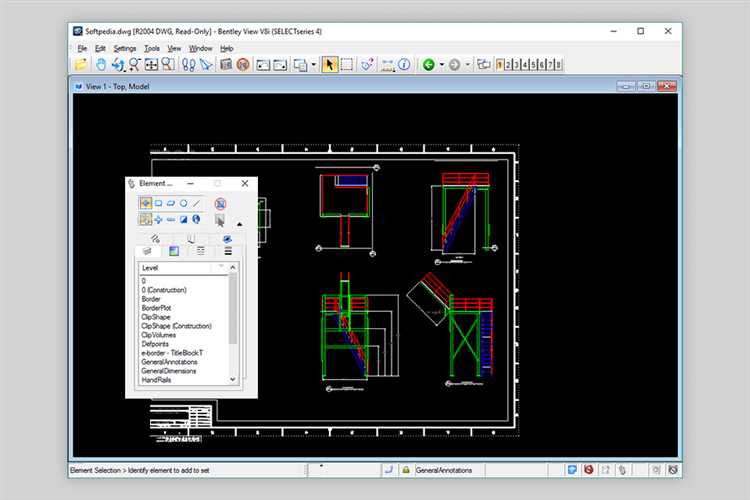Select the Pan View hand tool
The width and height of the screenshot is (750, 500).
(x=100, y=64)
